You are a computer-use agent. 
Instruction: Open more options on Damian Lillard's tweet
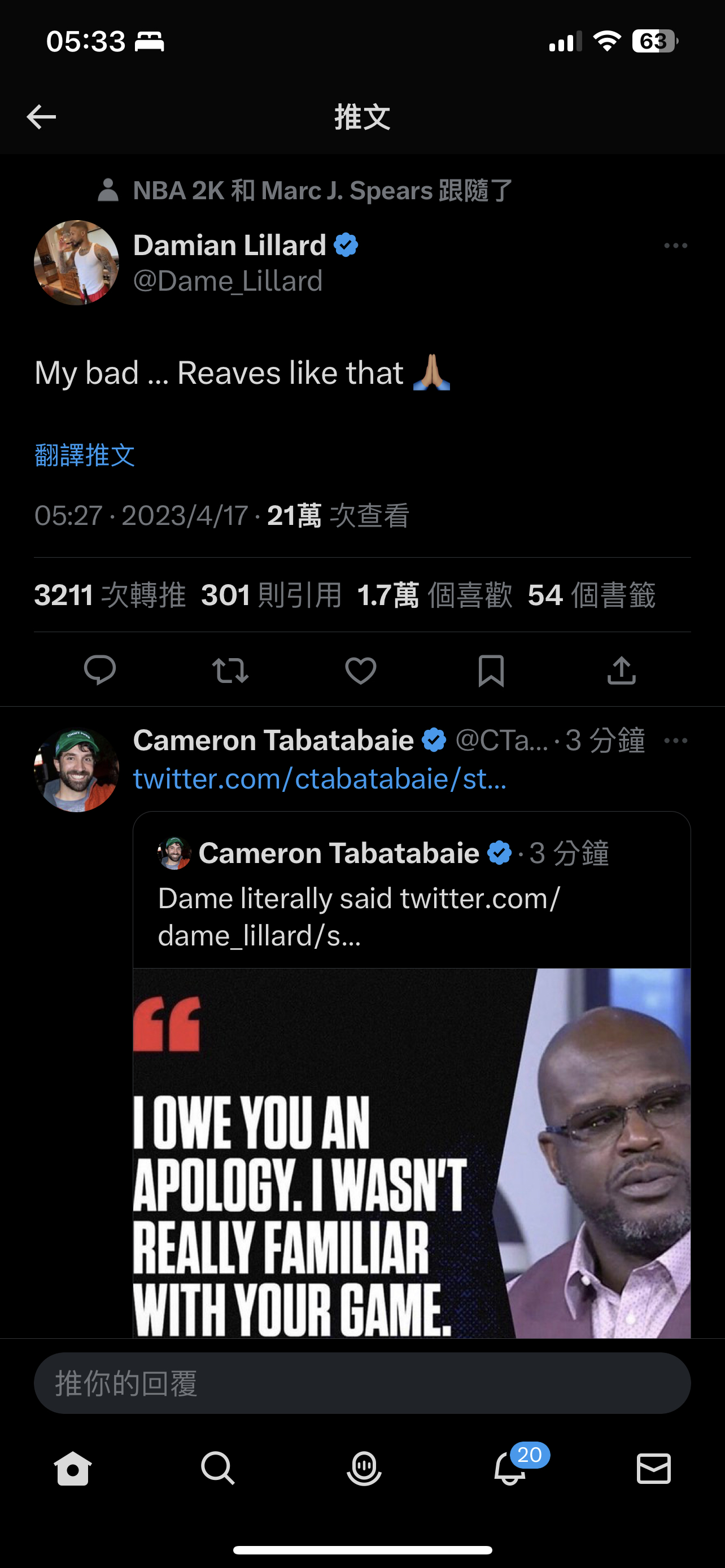[x=676, y=246]
